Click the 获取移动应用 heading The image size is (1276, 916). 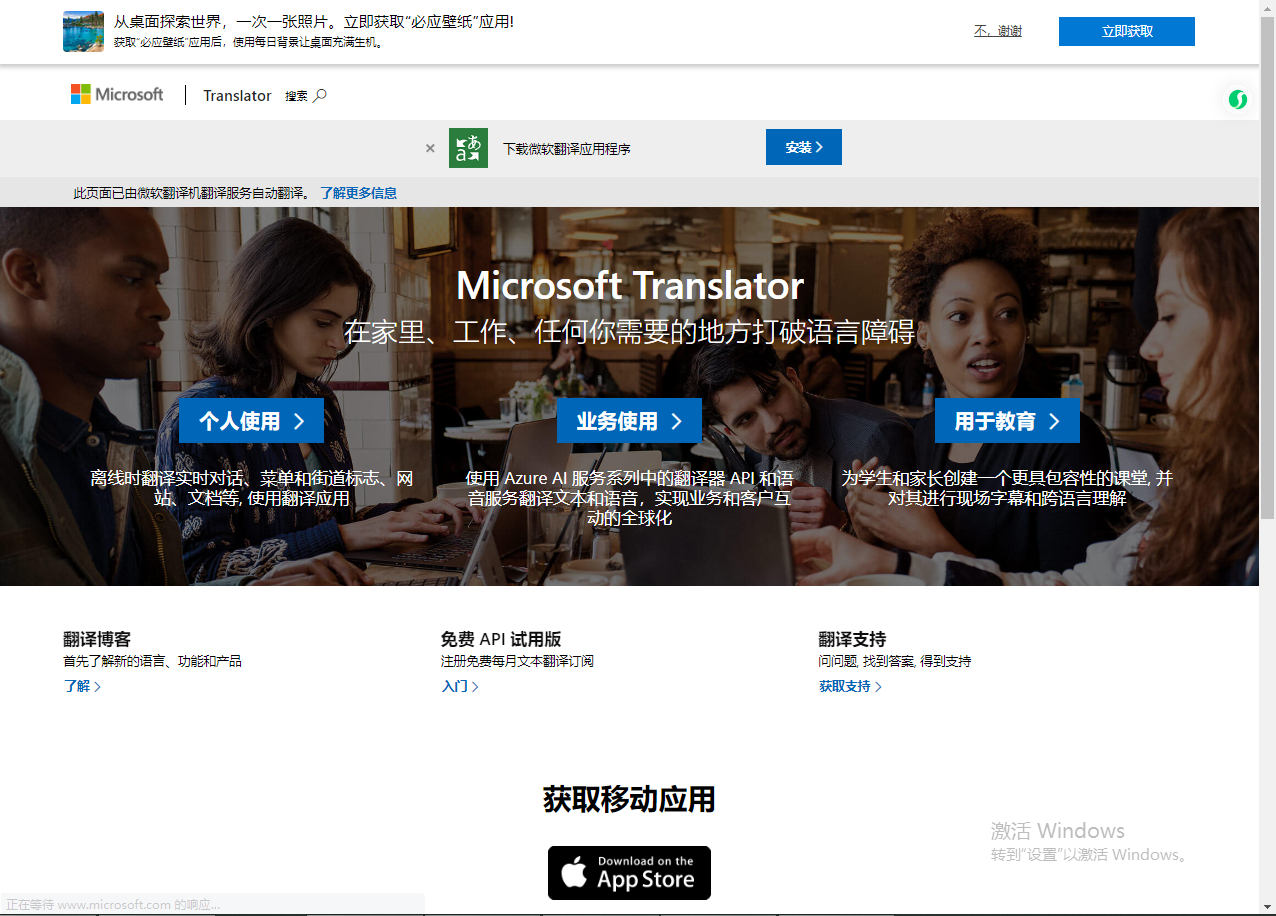point(629,799)
